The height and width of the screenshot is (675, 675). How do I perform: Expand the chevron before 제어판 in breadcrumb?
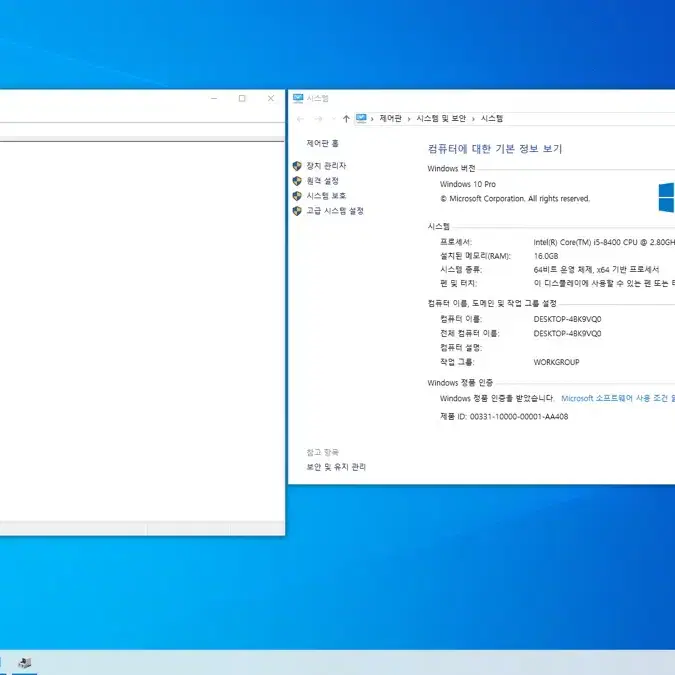click(x=372, y=119)
